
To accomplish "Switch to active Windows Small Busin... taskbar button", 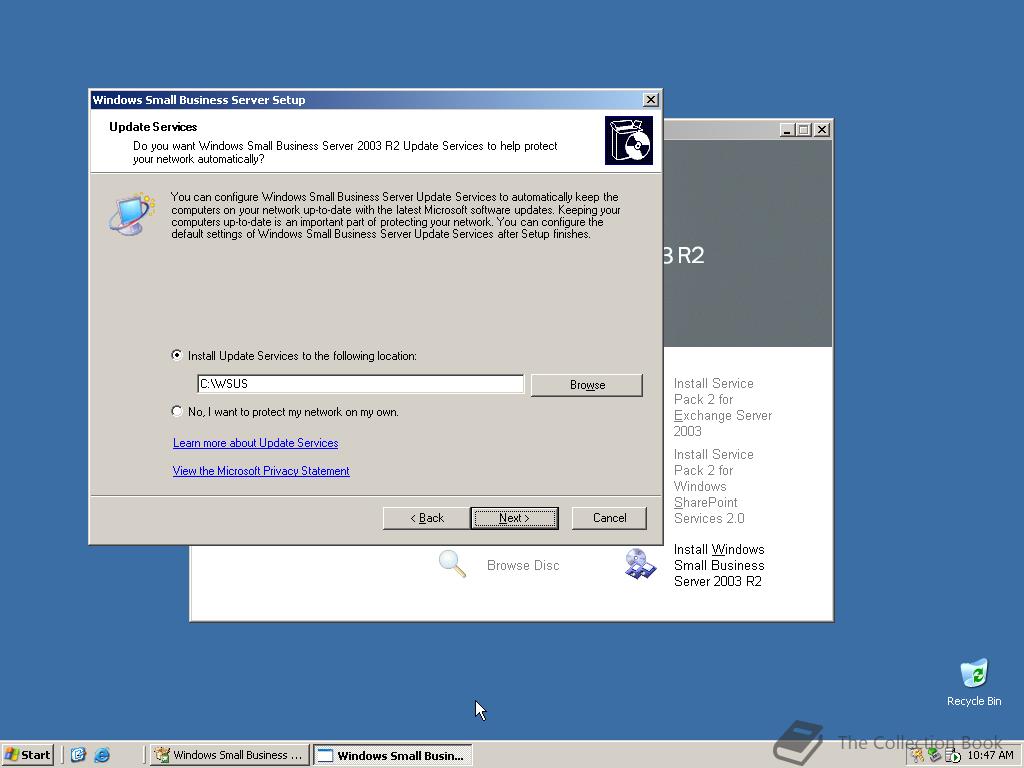I will click(392, 756).
